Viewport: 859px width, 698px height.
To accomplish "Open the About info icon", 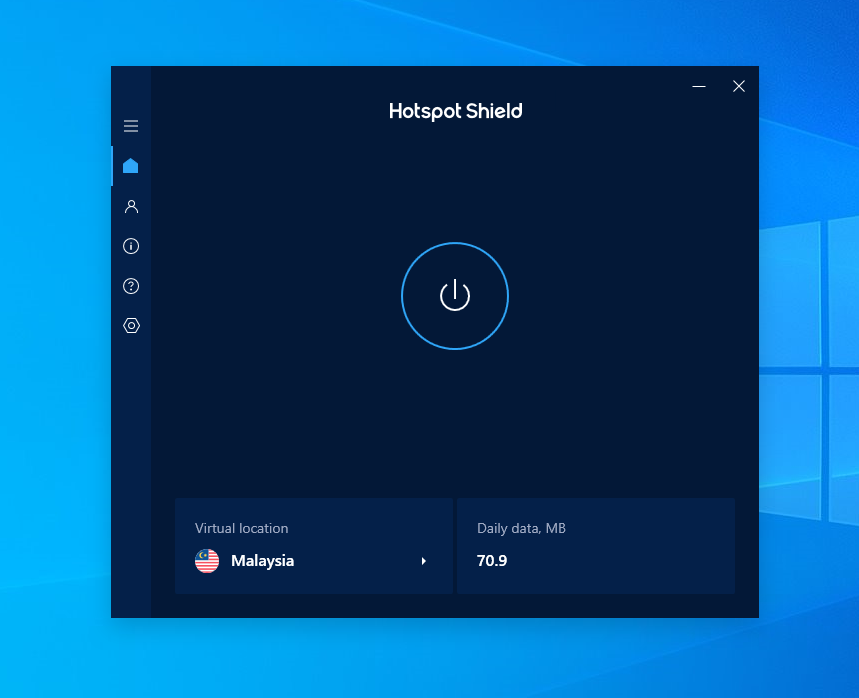I will pyautogui.click(x=131, y=246).
